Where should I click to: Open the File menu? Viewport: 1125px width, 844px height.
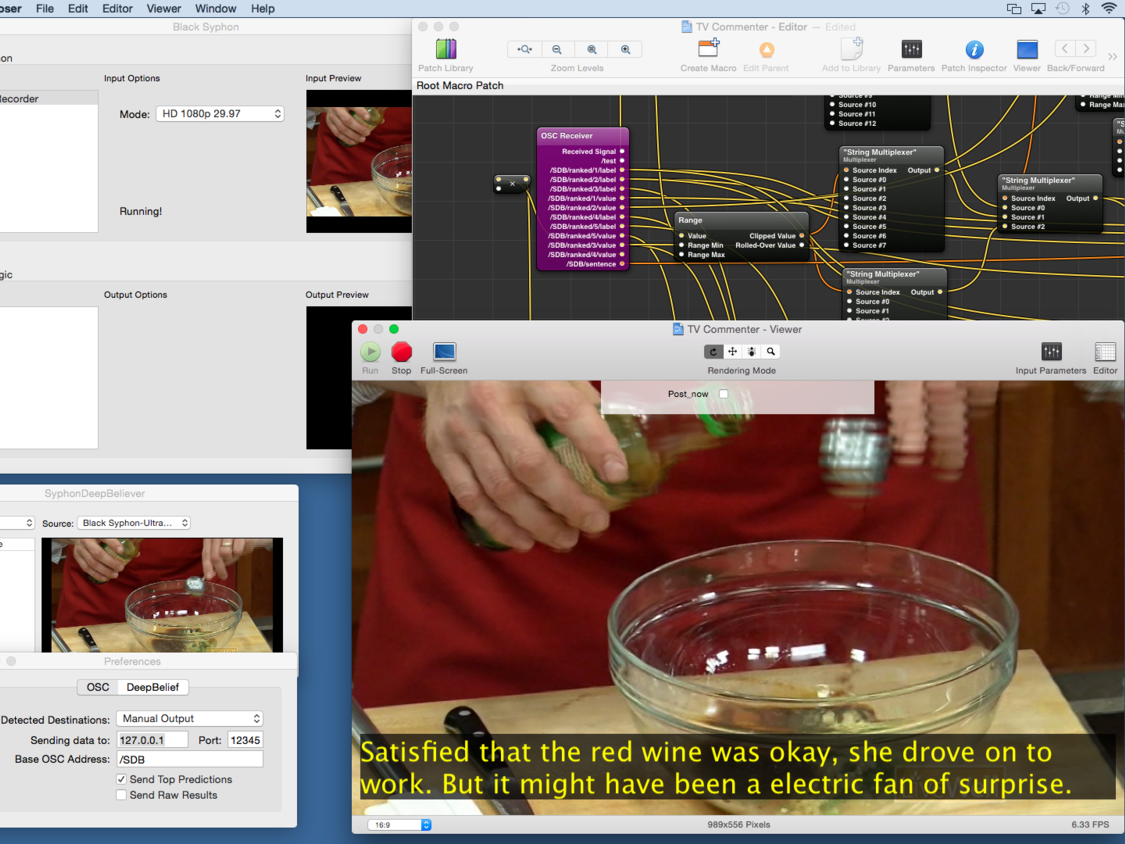44,9
